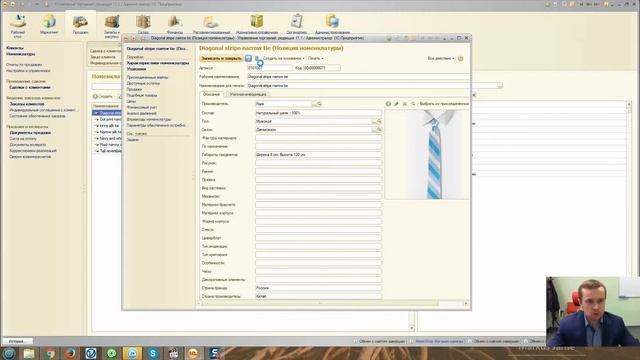
Task: Click the Рабочее наименование field
Action: pyautogui.click(x=358, y=77)
